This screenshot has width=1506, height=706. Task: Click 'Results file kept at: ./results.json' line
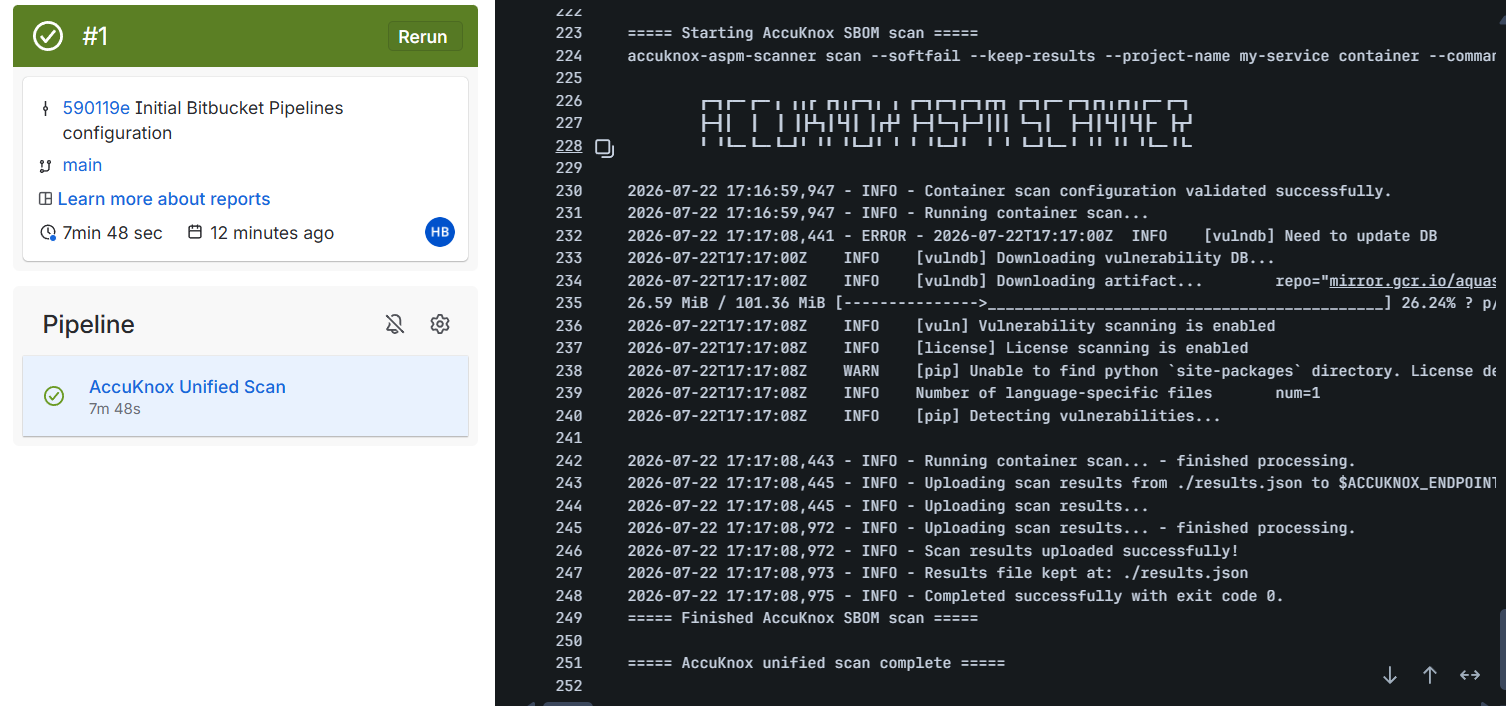pos(937,573)
